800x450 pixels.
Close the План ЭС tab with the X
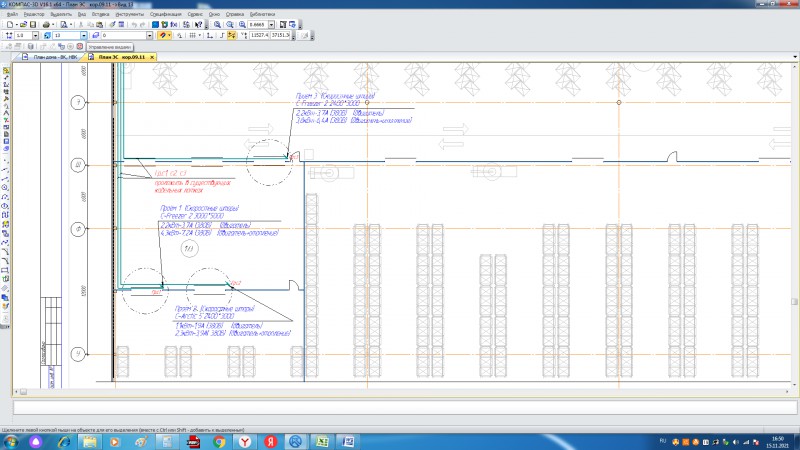click(x=152, y=57)
